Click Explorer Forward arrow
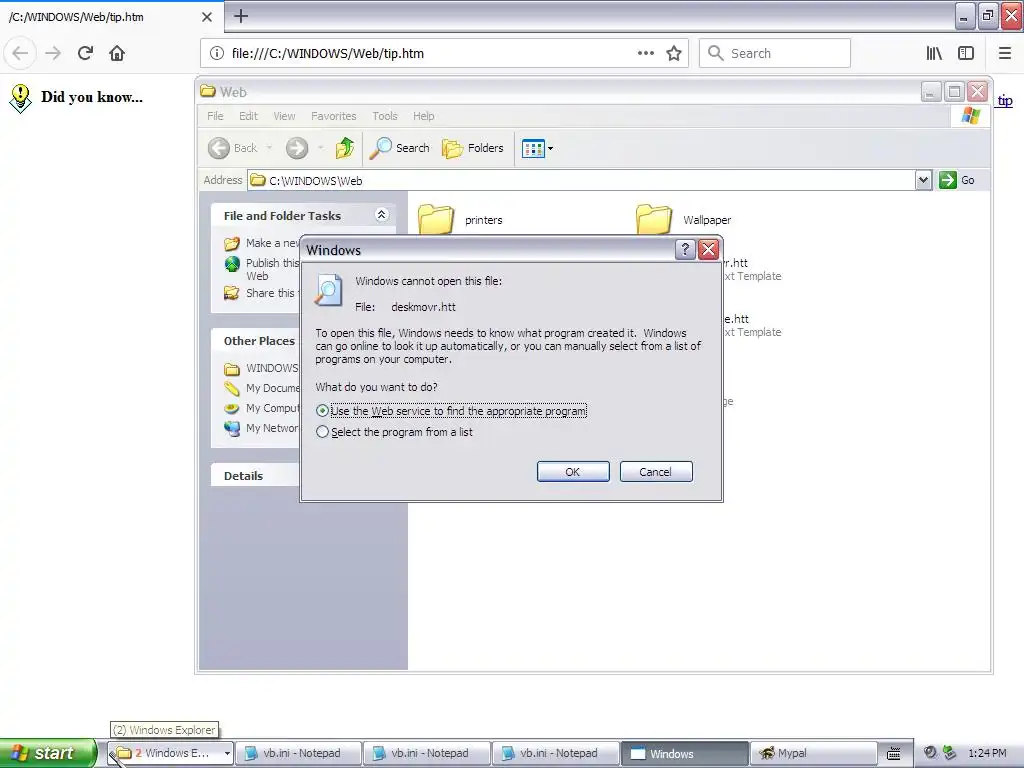 coord(296,148)
